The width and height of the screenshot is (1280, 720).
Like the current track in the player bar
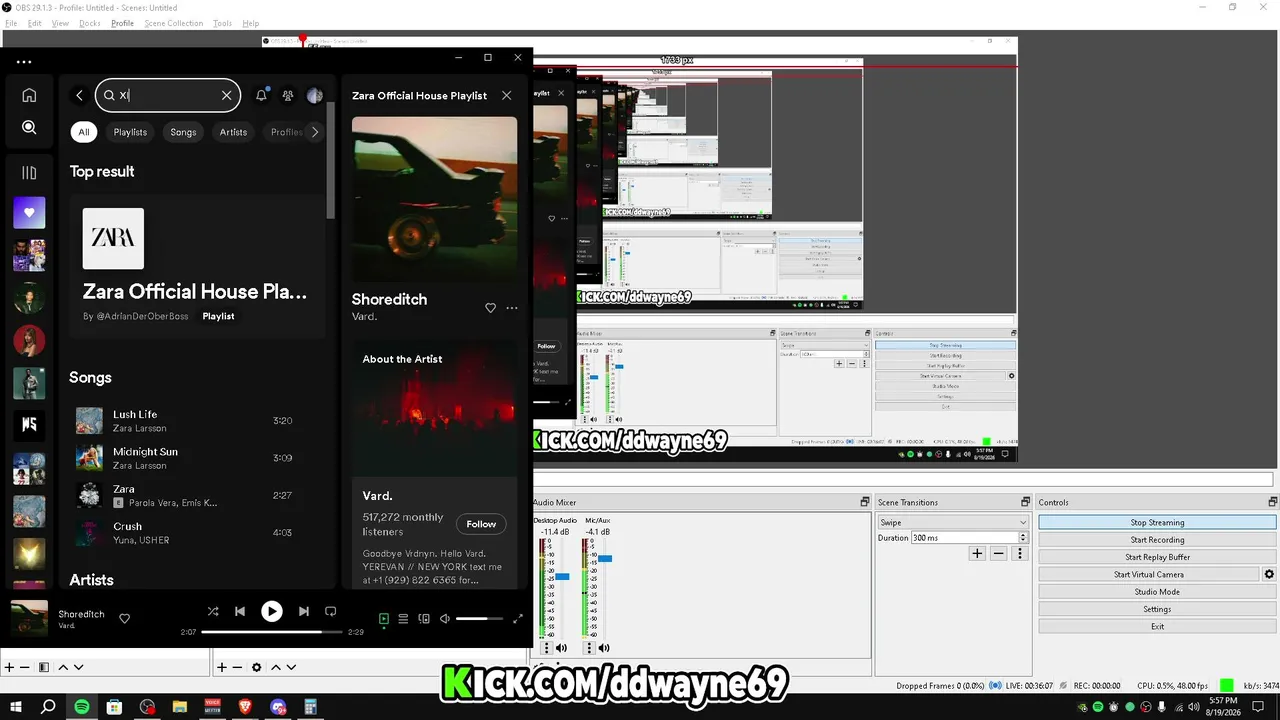(x=124, y=618)
